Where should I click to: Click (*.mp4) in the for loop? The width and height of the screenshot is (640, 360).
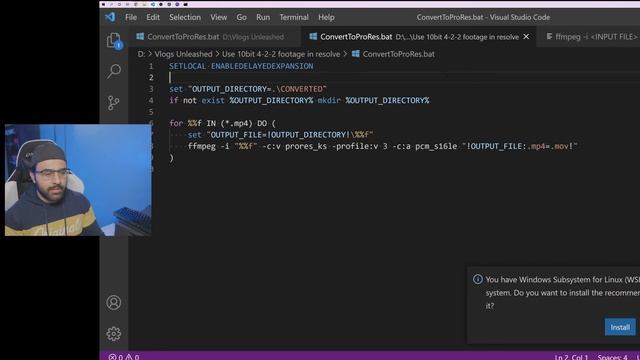point(236,123)
